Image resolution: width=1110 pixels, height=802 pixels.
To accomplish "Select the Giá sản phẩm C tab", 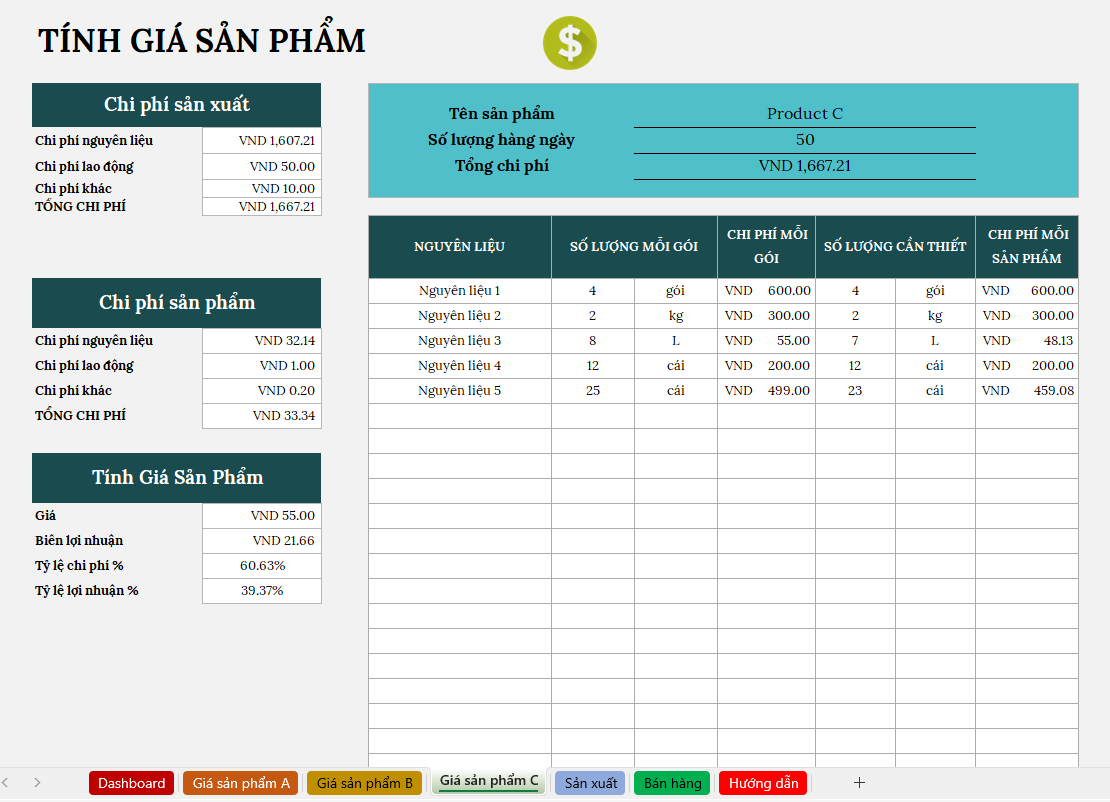I will [489, 781].
